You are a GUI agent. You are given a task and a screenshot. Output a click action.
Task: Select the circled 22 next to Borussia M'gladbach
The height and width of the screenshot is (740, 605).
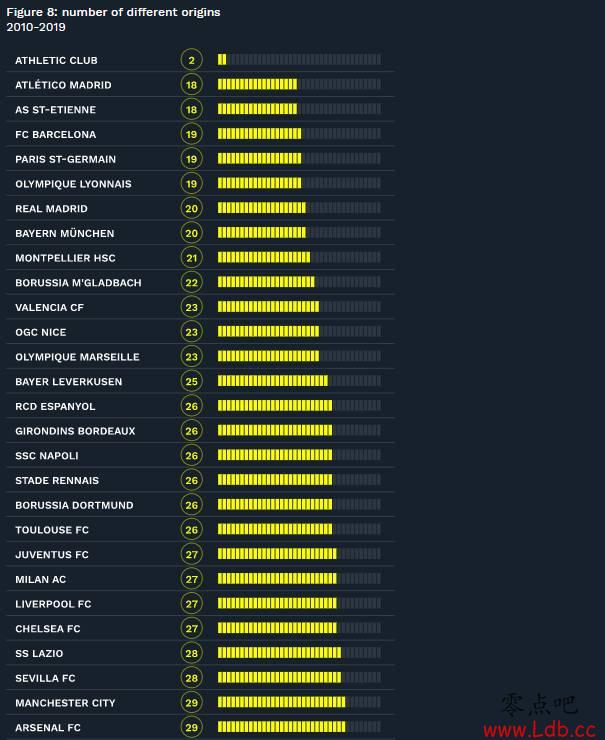191,282
